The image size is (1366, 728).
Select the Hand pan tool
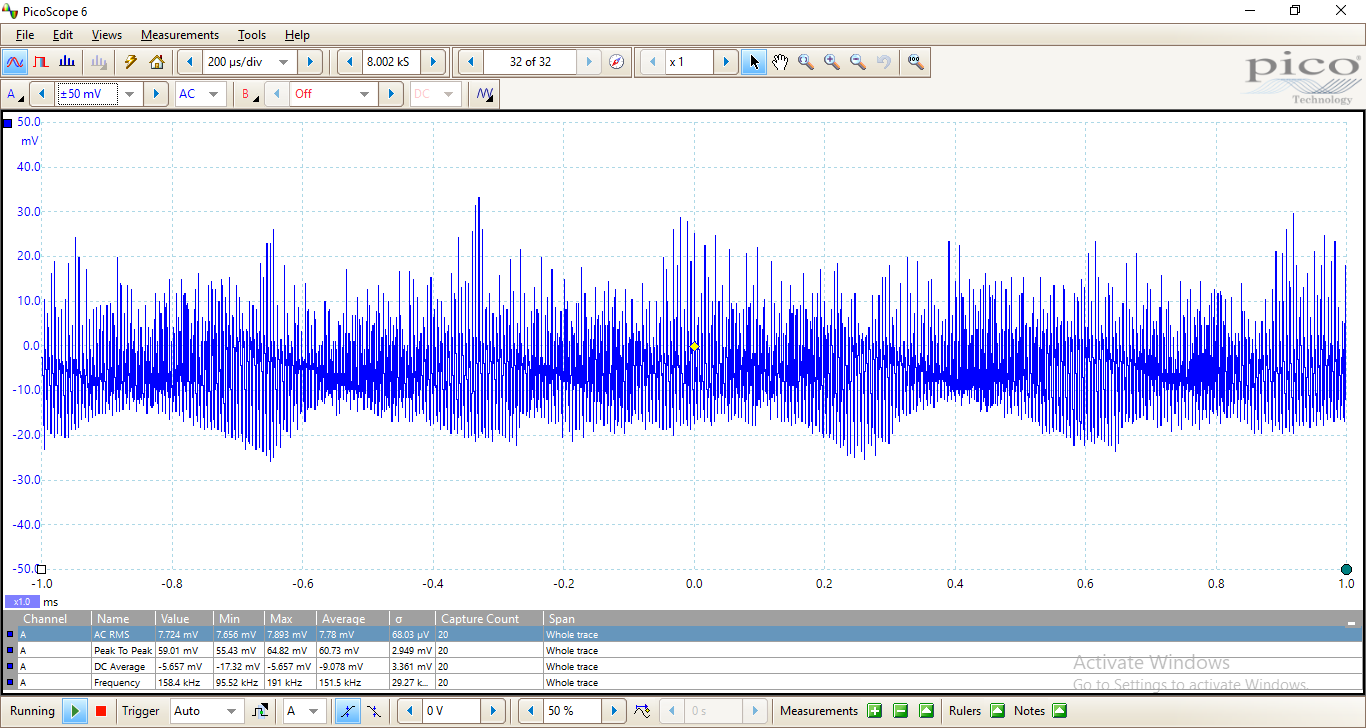[780, 62]
